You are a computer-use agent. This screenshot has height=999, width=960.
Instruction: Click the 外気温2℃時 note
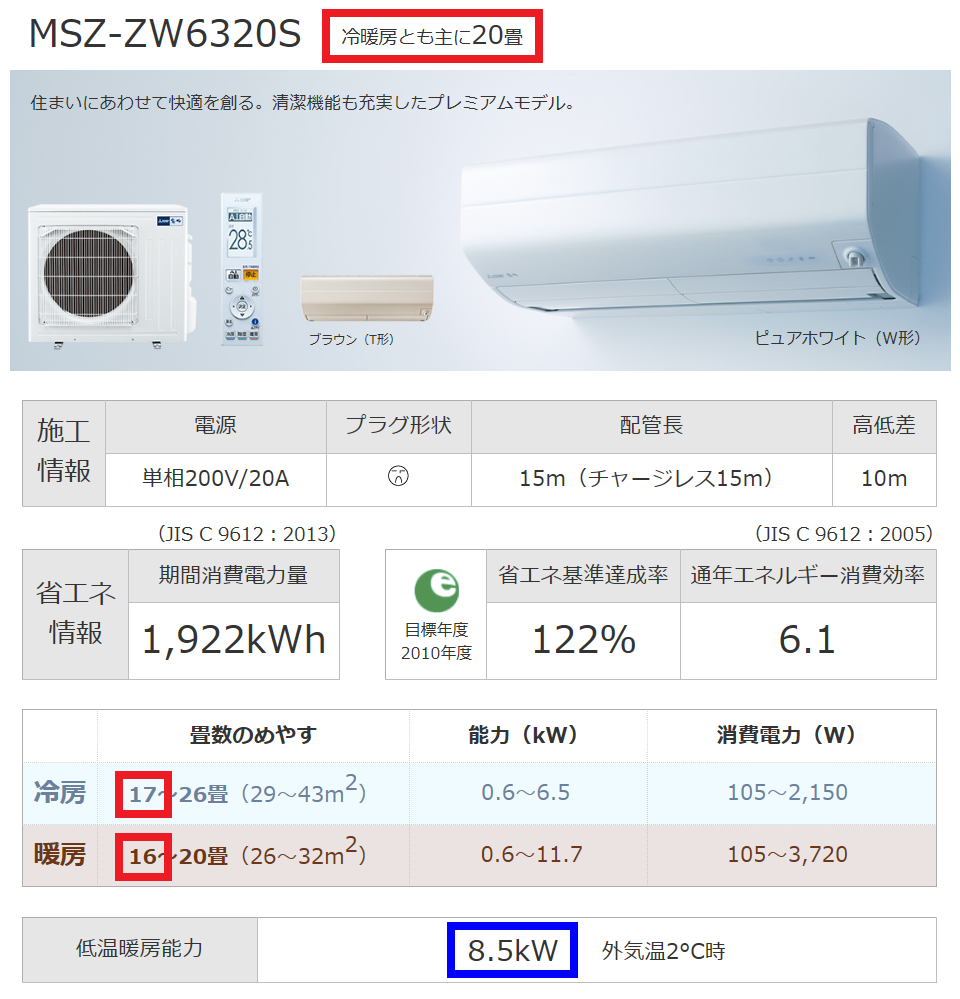pos(664,951)
